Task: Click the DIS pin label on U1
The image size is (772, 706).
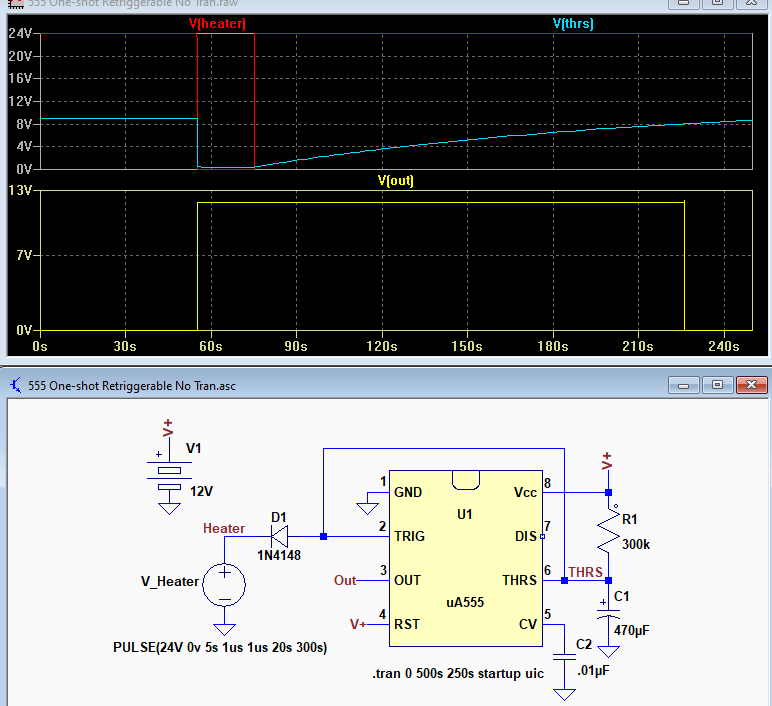Action: point(526,536)
